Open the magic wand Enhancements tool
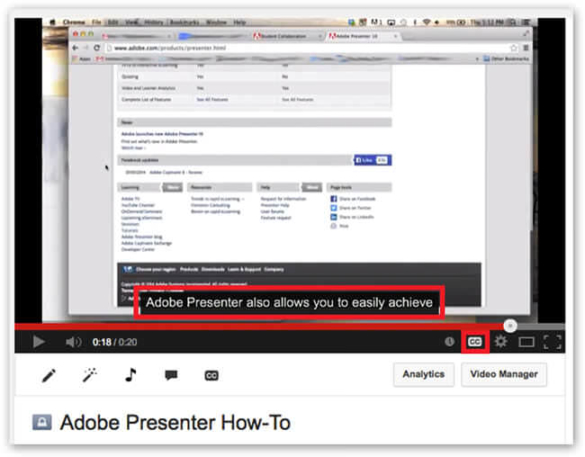This screenshot has width=585, height=457. pyautogui.click(x=90, y=375)
